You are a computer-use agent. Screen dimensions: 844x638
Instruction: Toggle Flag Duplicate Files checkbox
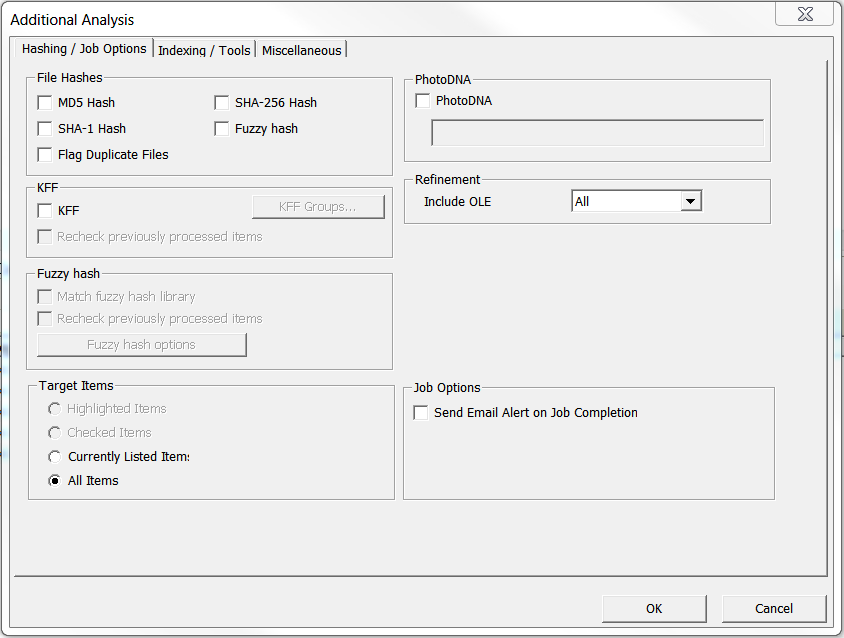45,155
